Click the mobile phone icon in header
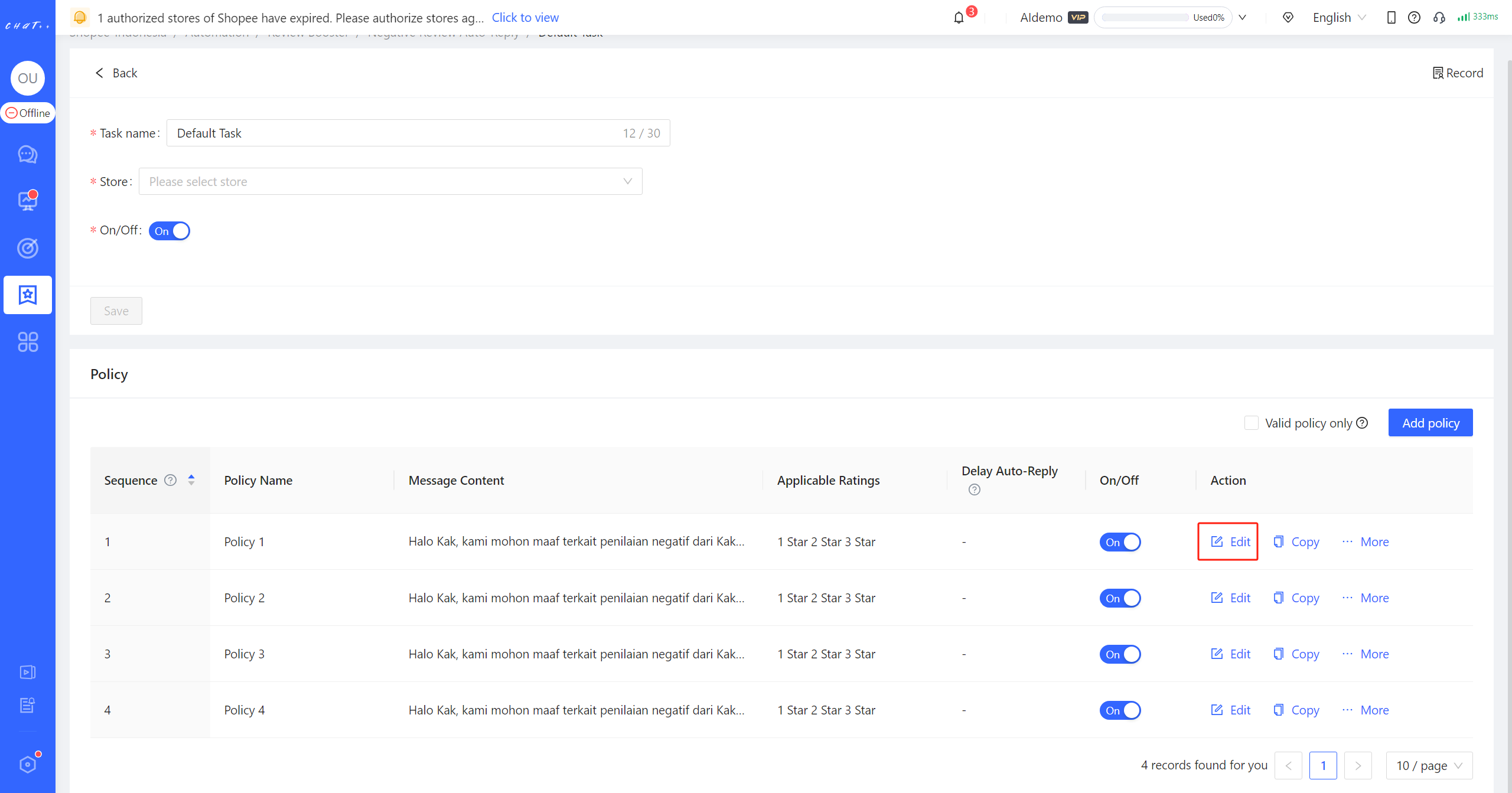Image resolution: width=1512 pixels, height=793 pixels. [x=1391, y=18]
